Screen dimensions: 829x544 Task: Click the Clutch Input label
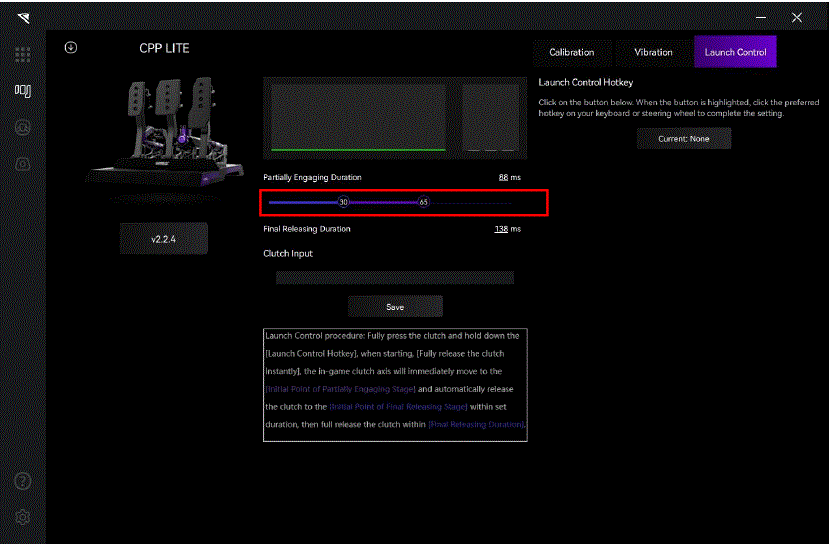[288, 254]
